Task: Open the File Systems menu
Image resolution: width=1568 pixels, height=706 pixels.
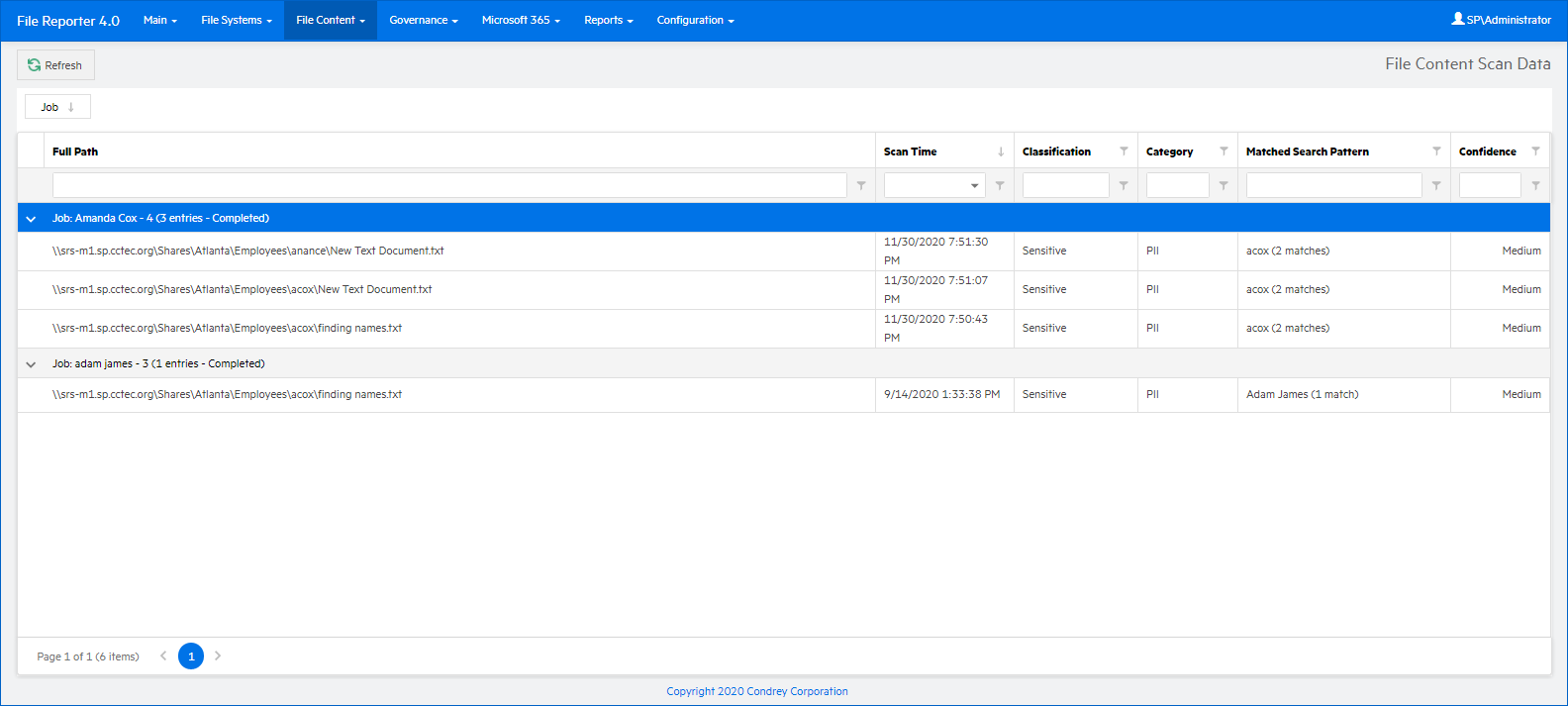Action: [x=236, y=20]
